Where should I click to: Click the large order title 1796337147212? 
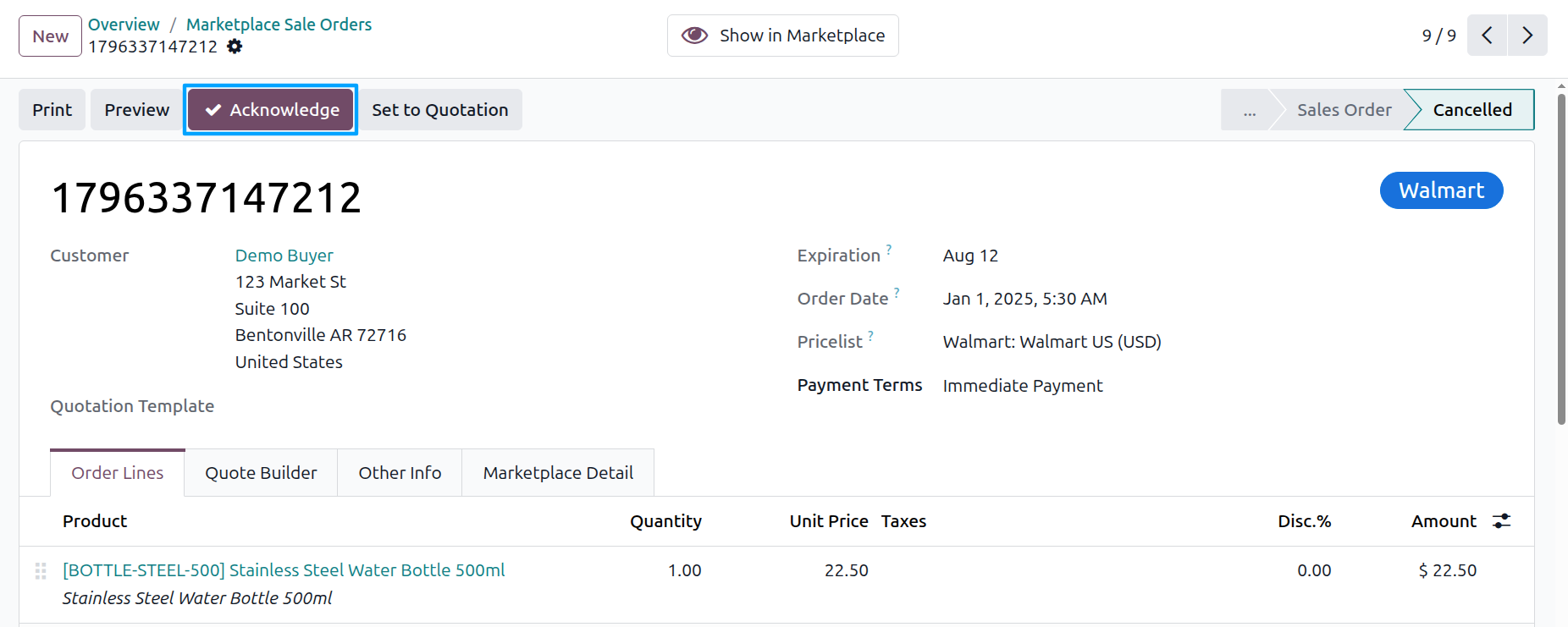tap(207, 198)
